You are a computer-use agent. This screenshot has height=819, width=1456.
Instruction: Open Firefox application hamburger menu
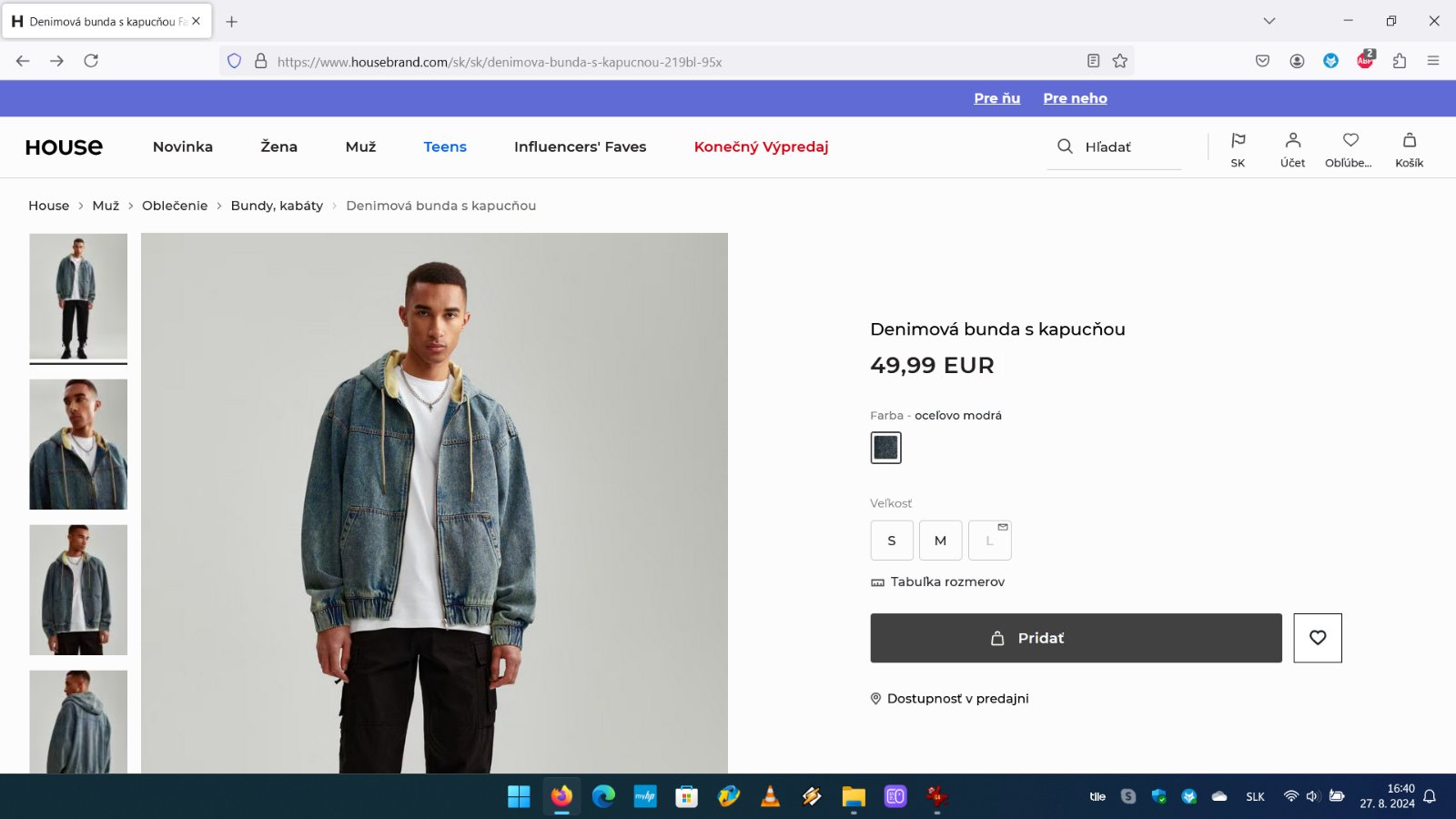click(x=1433, y=61)
